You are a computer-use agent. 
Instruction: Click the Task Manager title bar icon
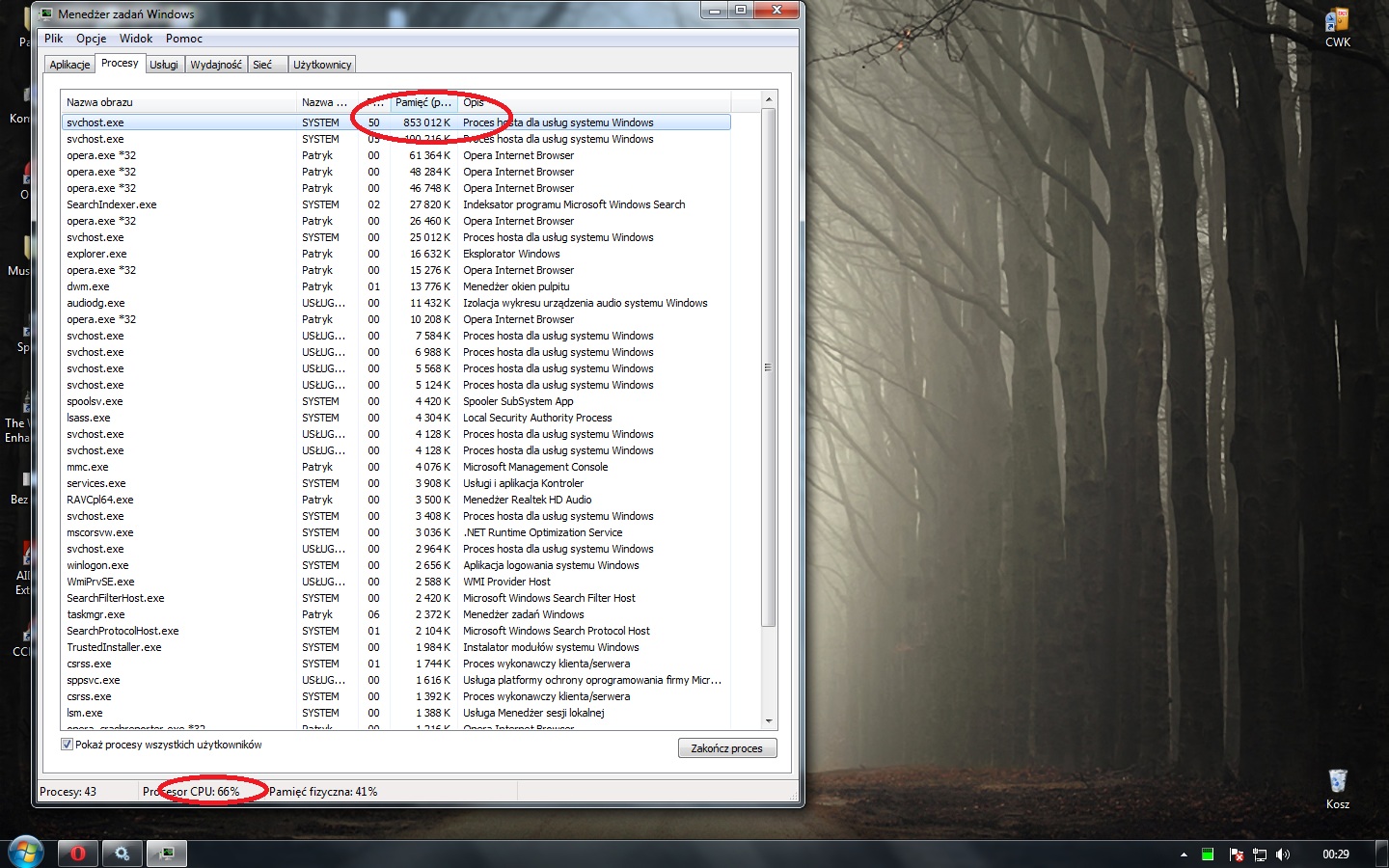(46, 14)
